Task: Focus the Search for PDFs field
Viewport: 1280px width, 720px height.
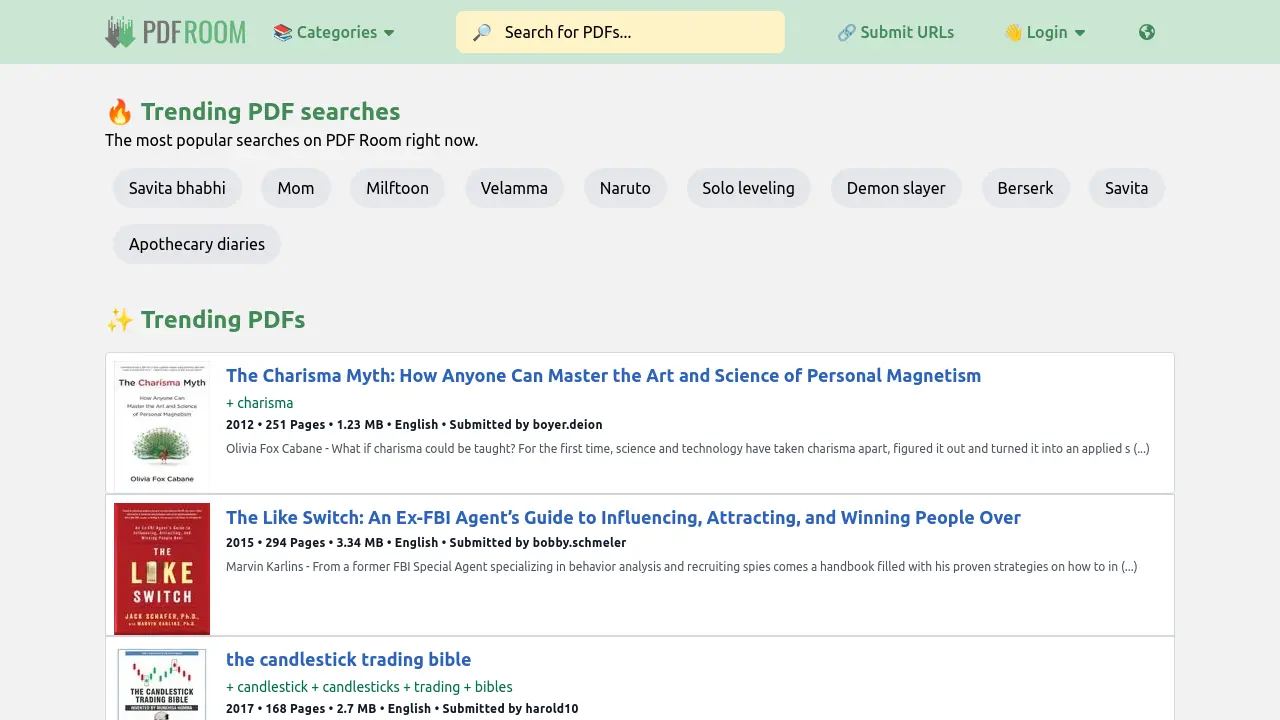Action: tap(620, 32)
